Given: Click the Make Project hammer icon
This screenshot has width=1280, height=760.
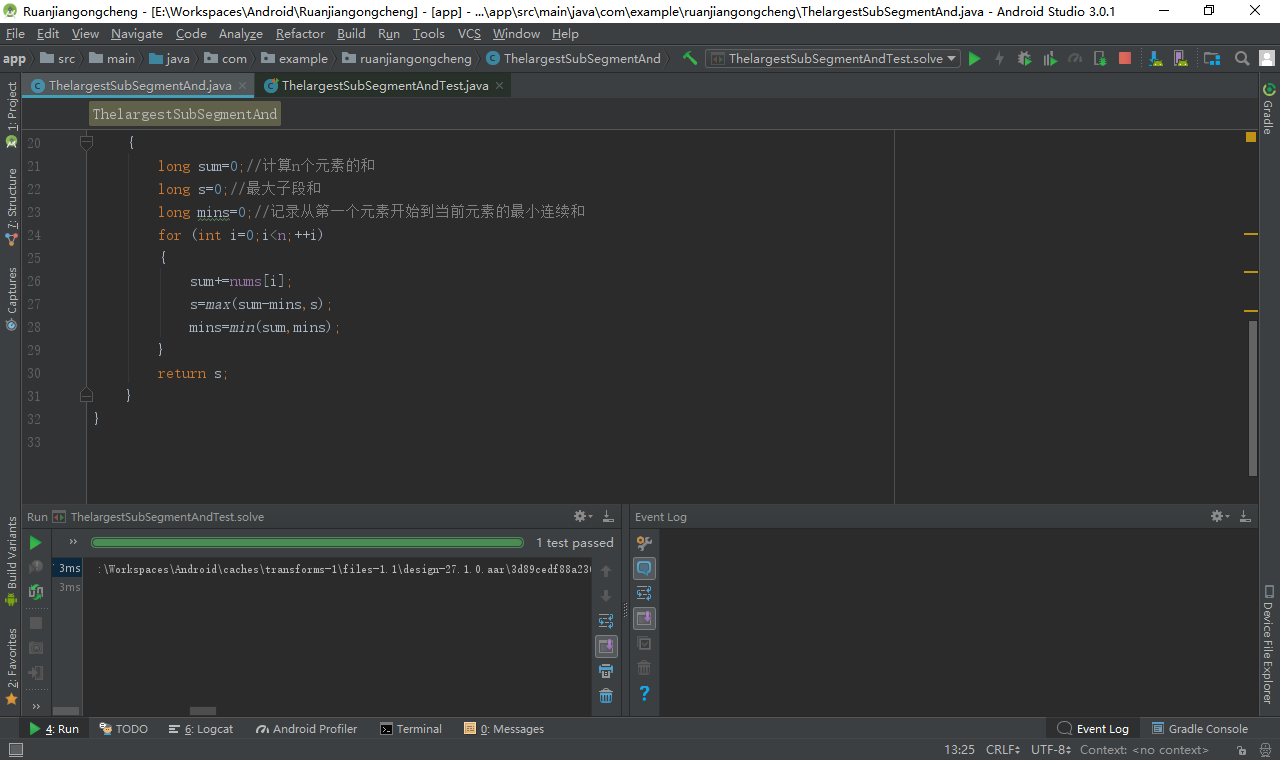Looking at the screenshot, I should (690, 59).
